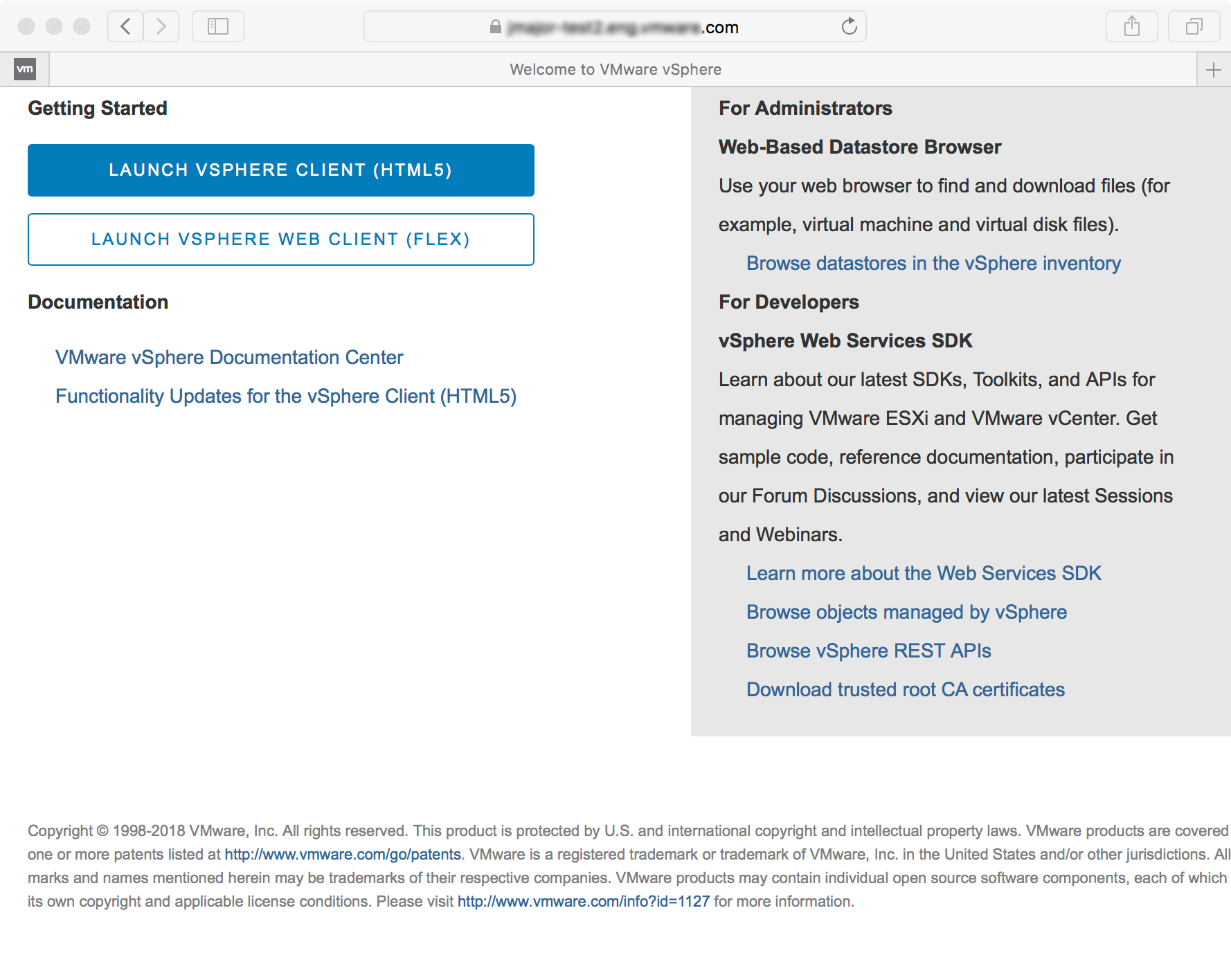This screenshot has width=1231, height=980.
Task: Launch vSphere Web Client (Flex)
Action: pyautogui.click(x=281, y=239)
